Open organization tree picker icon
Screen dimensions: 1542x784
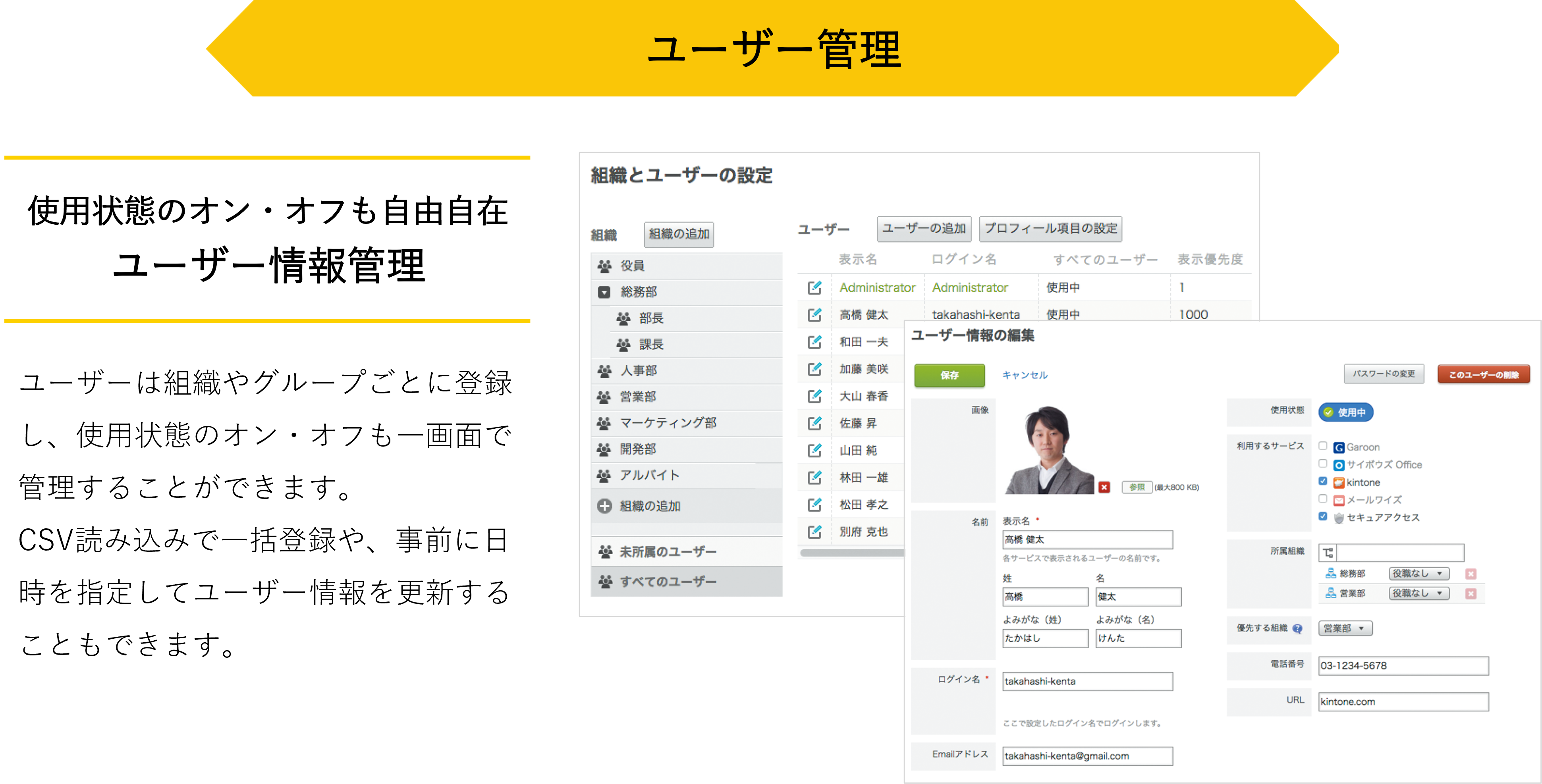1328,553
